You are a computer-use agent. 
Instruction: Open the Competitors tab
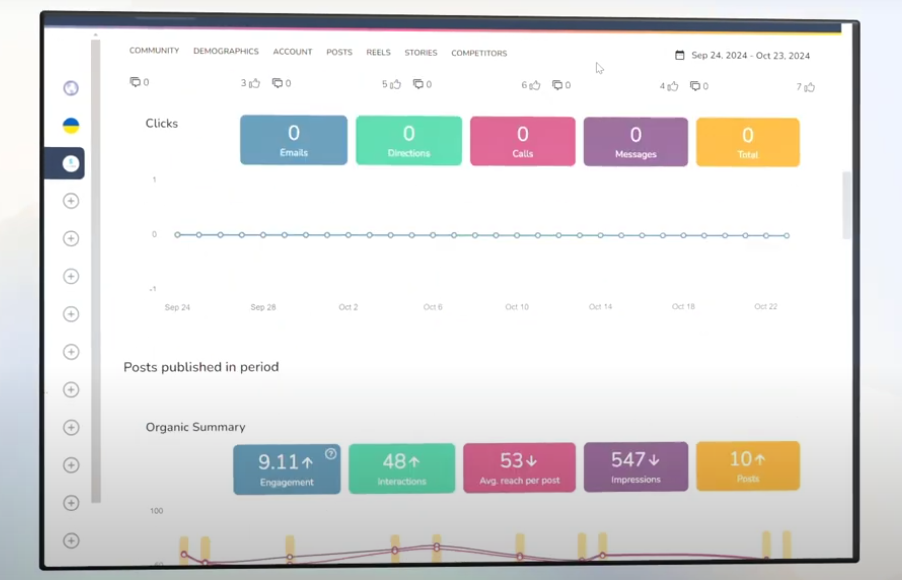click(479, 53)
